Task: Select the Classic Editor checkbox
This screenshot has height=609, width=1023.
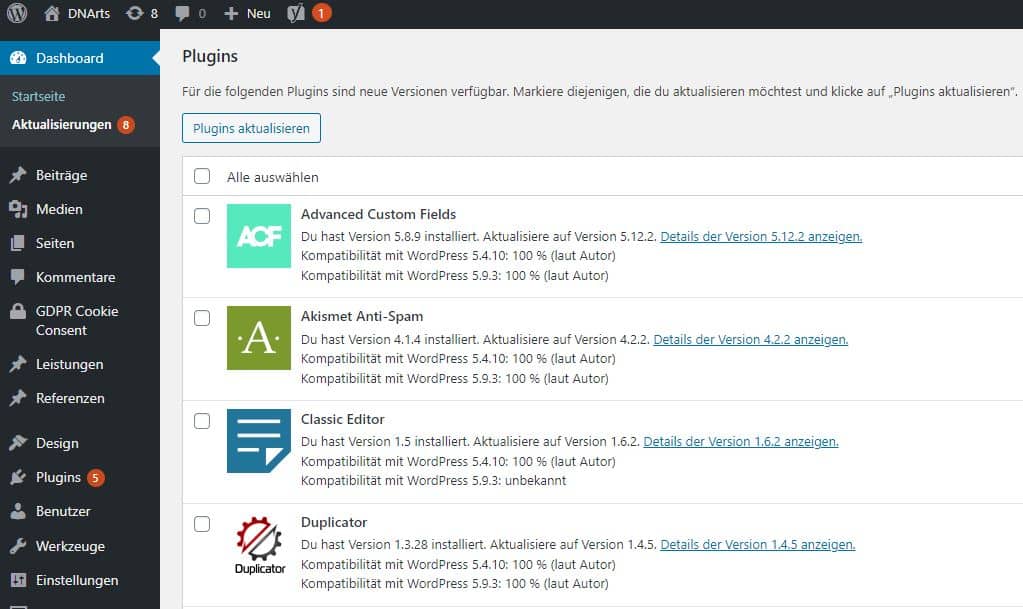Action: click(202, 421)
